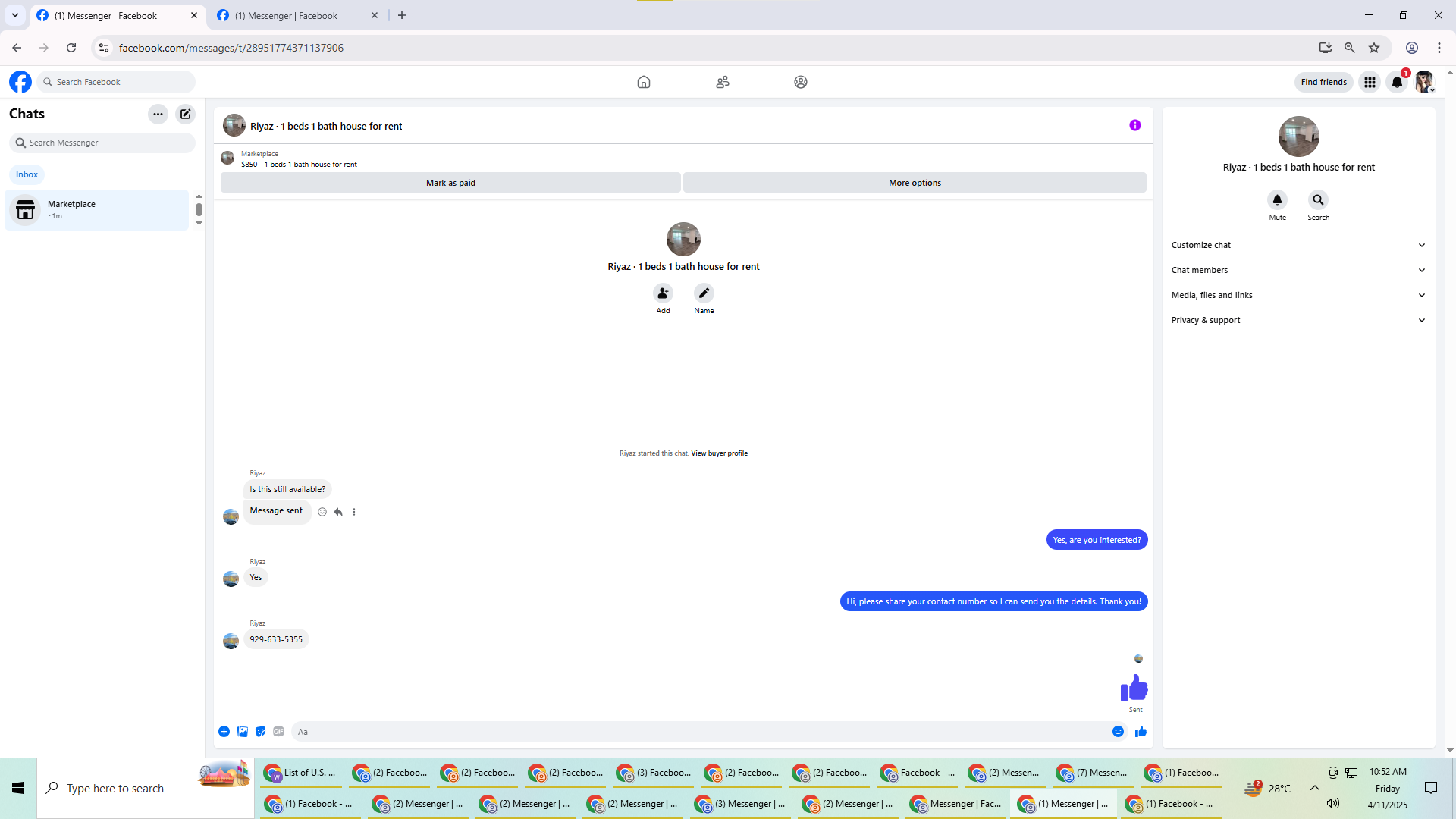Select the first Messenger browser tab
This screenshot has width=1456, height=819.
pyautogui.click(x=118, y=16)
